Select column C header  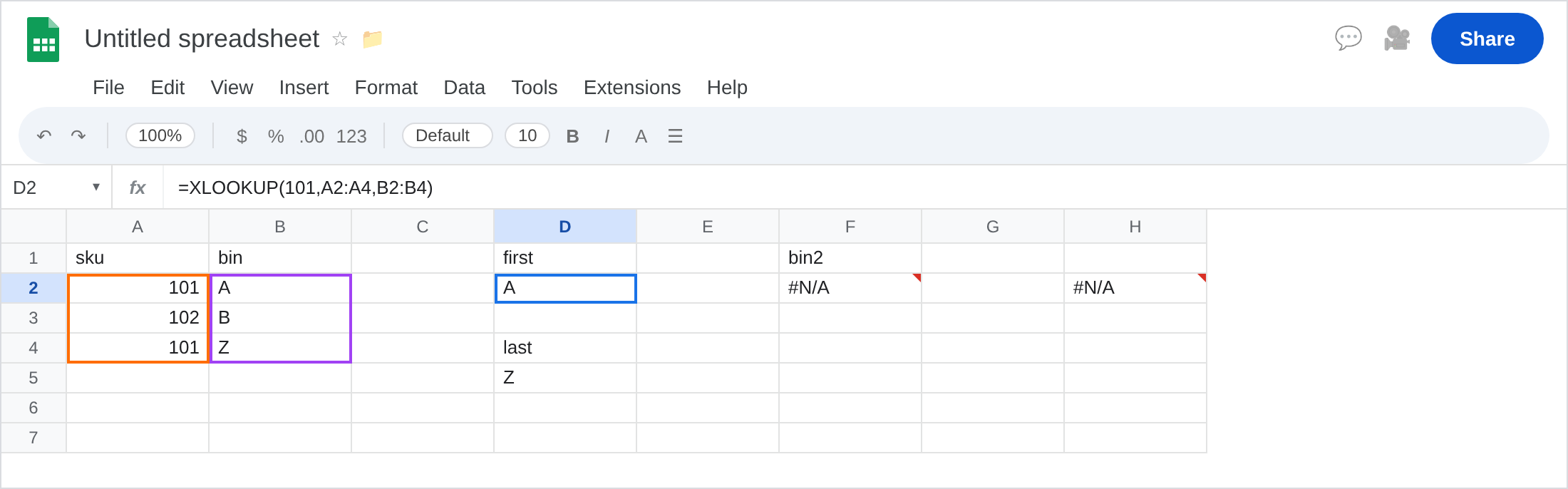tap(423, 227)
